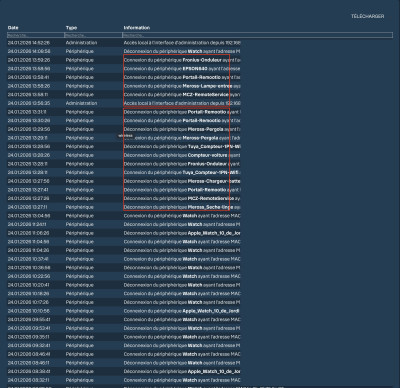This screenshot has width=400, height=388.
Task: Click the TÉLÉCHARGER button
Action: pyautogui.click(x=367, y=16)
